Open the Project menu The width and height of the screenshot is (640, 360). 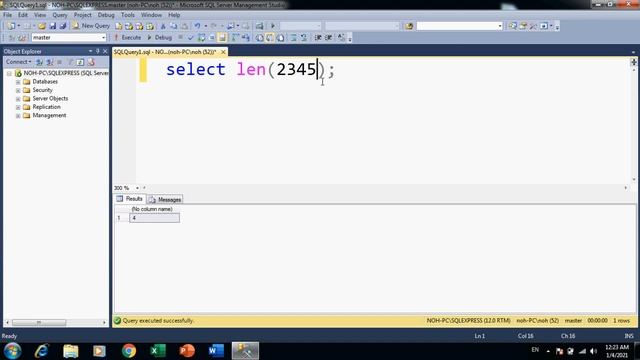pos(82,15)
